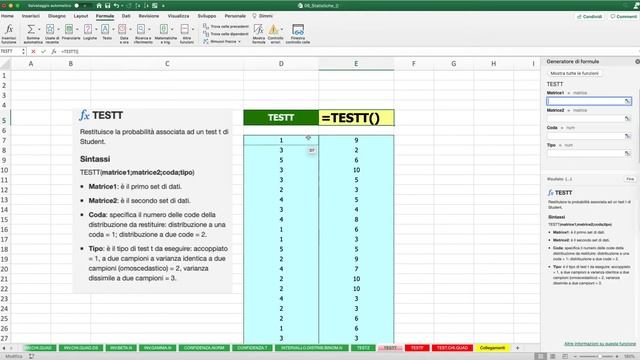
Task: Add a new sheet with plus button
Action: click(x=518, y=348)
